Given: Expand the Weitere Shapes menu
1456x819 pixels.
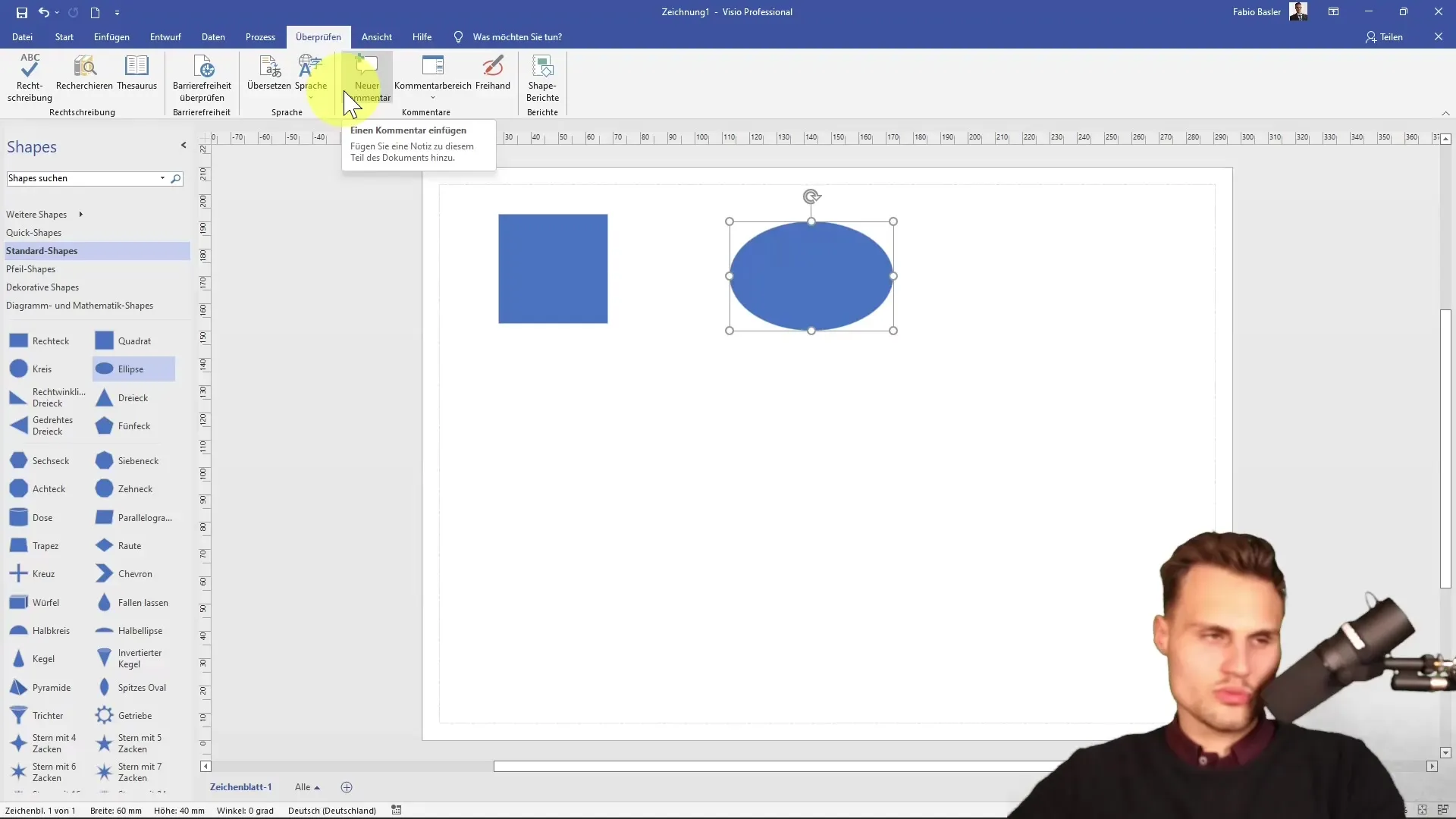Looking at the screenshot, I should (44, 215).
